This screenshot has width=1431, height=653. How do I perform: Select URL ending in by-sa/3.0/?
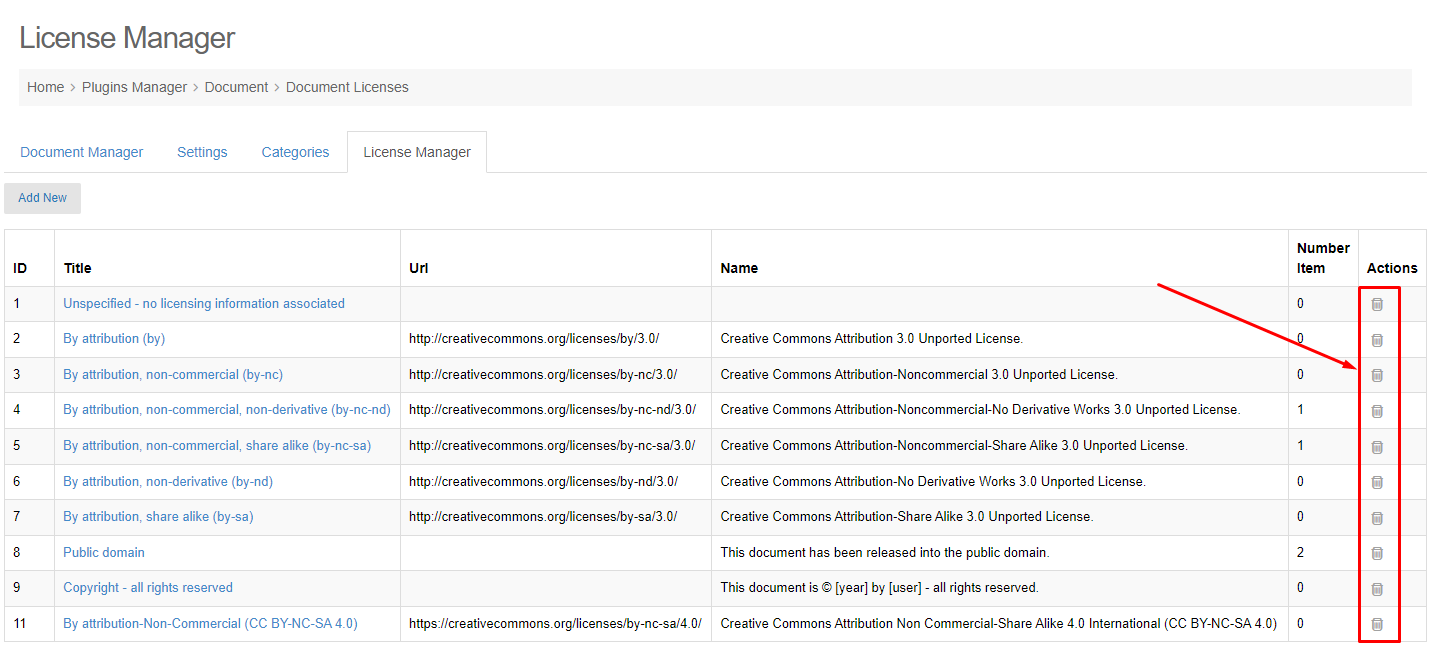[x=543, y=516]
